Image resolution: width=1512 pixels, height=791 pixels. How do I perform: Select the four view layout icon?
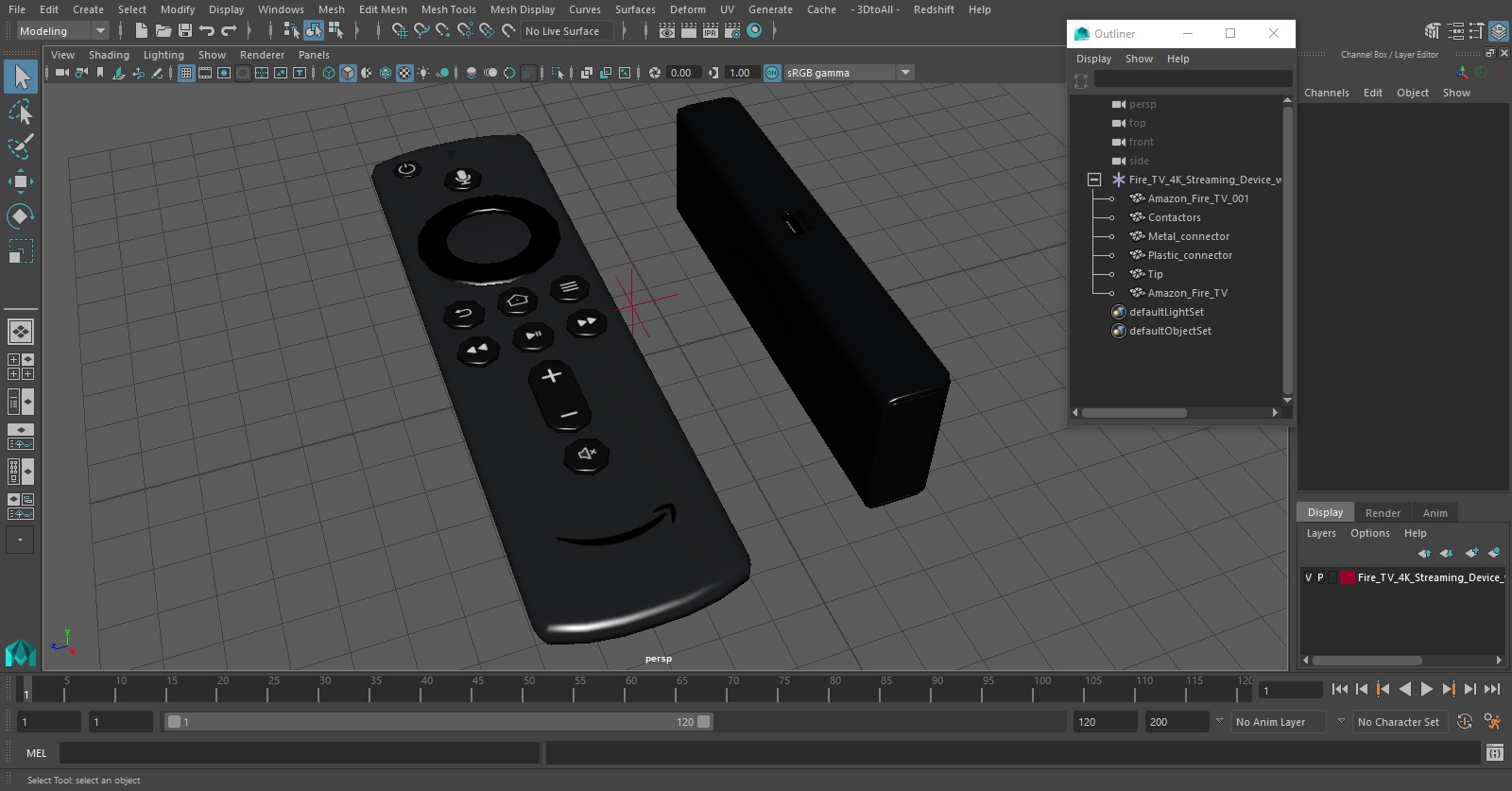click(x=21, y=367)
